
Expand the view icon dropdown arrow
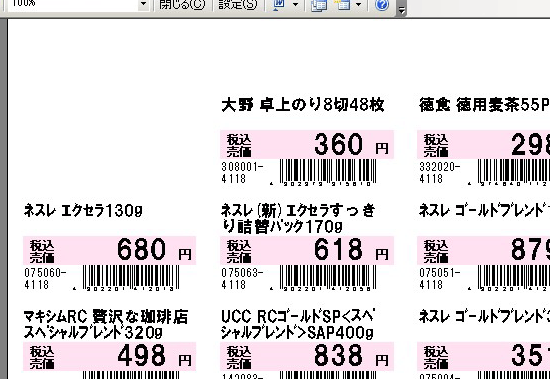coord(358,5)
